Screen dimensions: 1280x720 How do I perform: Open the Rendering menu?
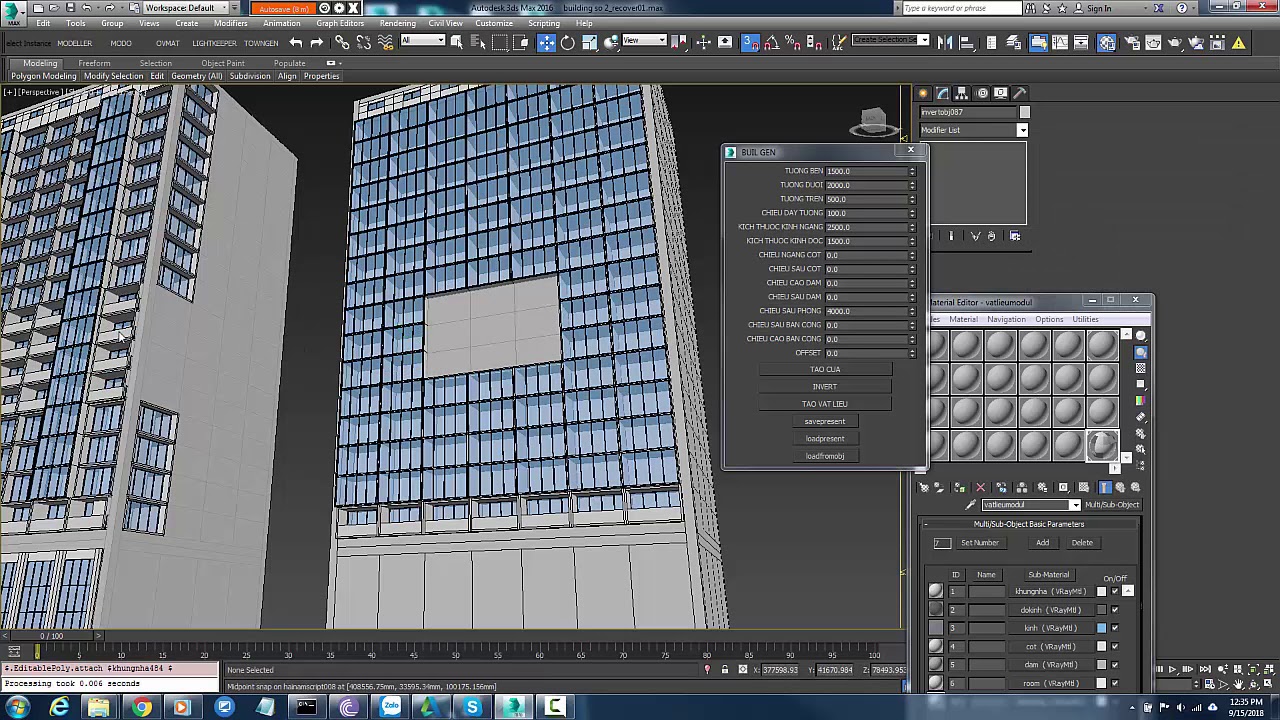point(397,23)
